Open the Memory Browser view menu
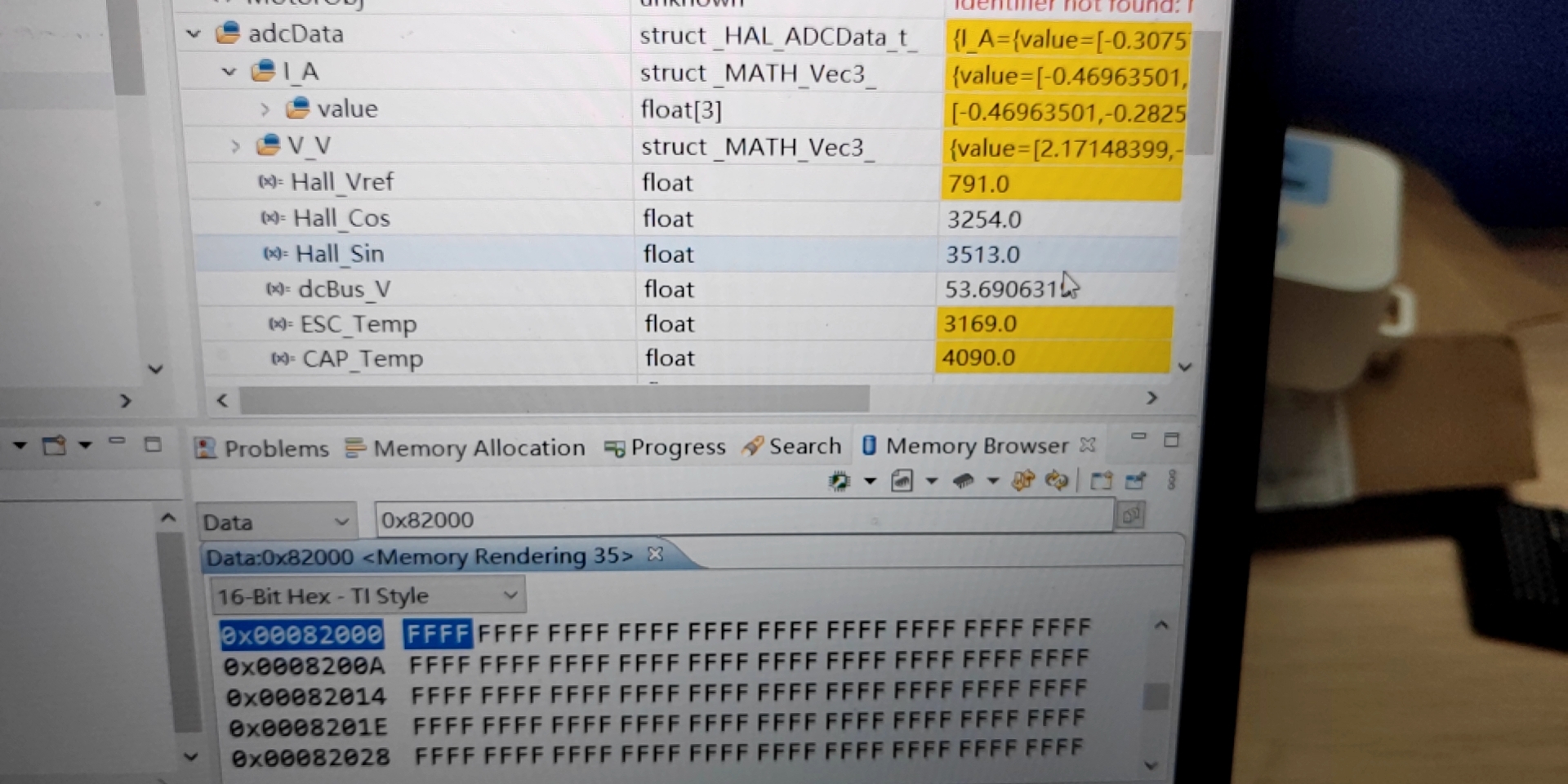 pos(1172,480)
